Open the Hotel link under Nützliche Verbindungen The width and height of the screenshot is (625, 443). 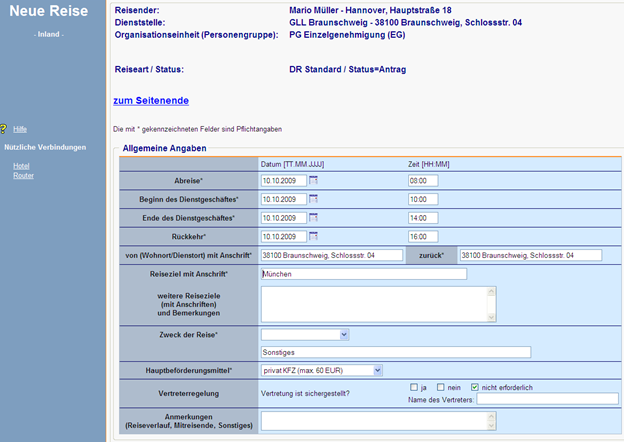point(21,166)
